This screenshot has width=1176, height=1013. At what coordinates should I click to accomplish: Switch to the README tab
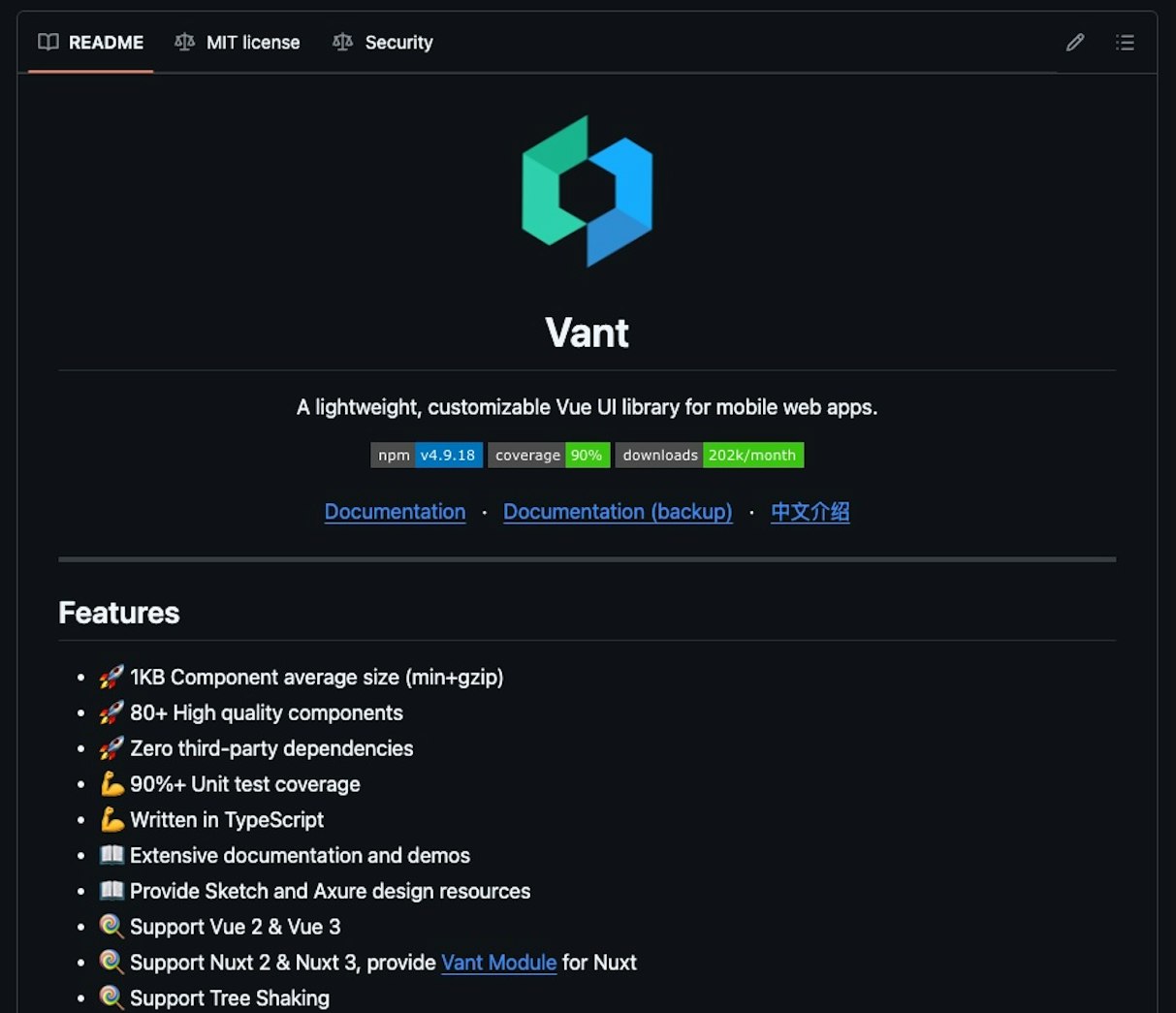(91, 43)
